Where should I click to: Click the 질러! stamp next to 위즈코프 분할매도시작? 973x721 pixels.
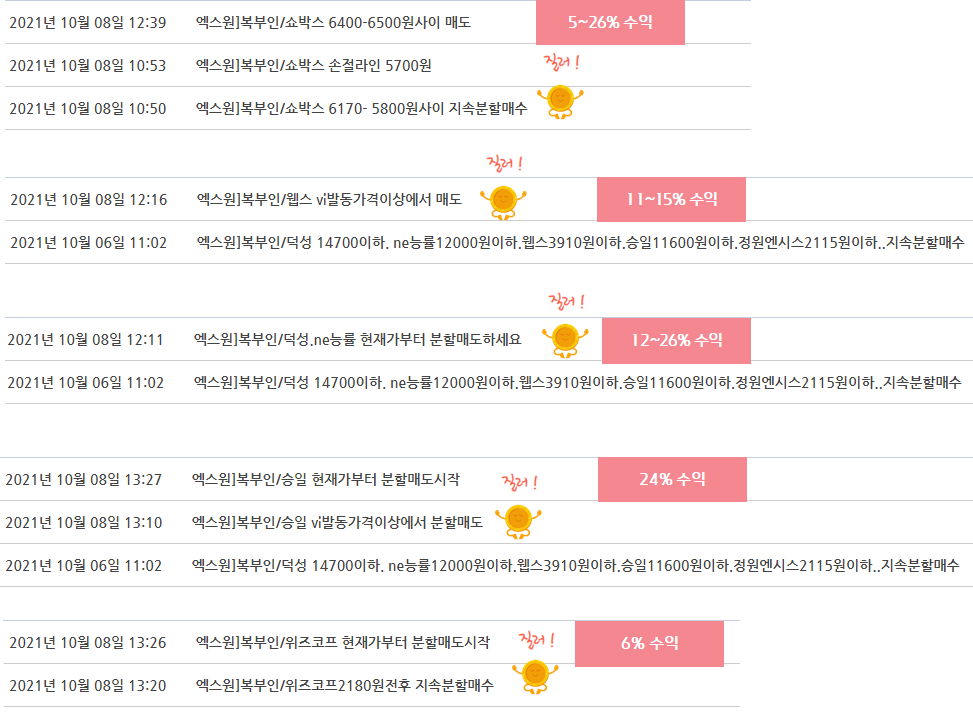[x=537, y=640]
